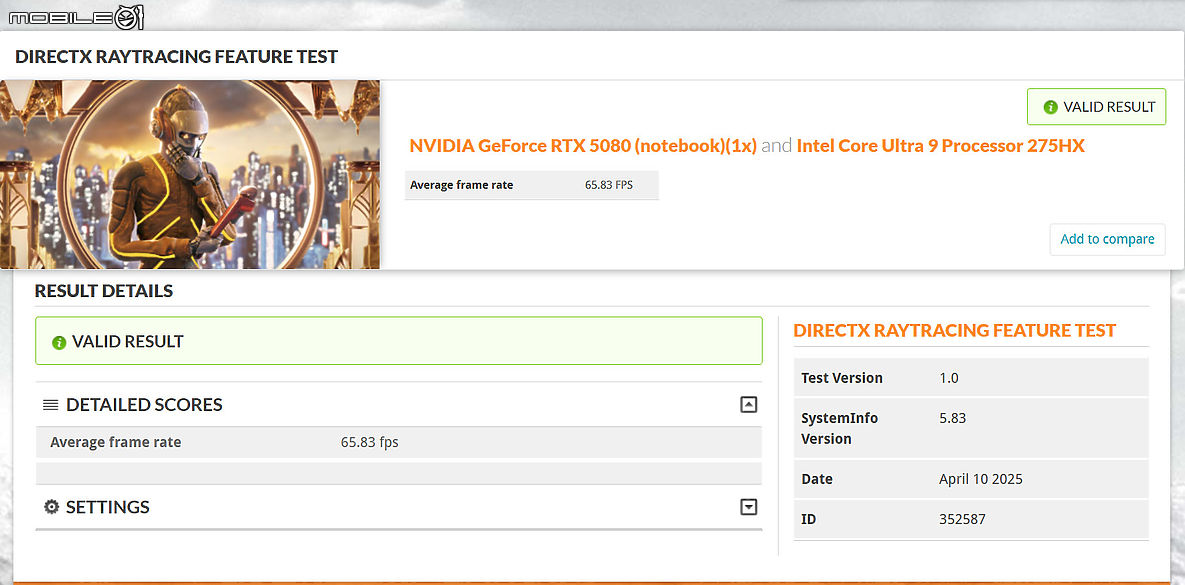Click the info icon in Result Details banner
The image size is (1185, 585).
(59, 342)
